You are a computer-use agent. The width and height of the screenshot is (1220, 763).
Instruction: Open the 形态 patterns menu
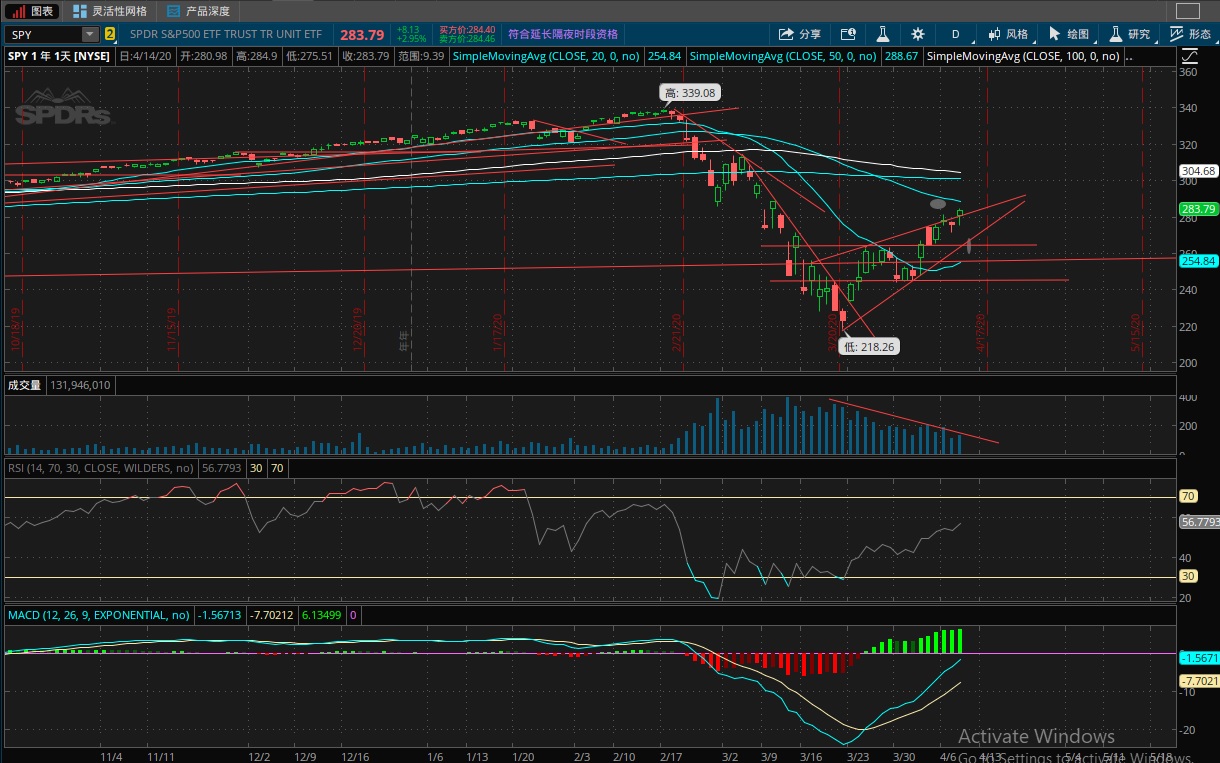pos(1190,34)
